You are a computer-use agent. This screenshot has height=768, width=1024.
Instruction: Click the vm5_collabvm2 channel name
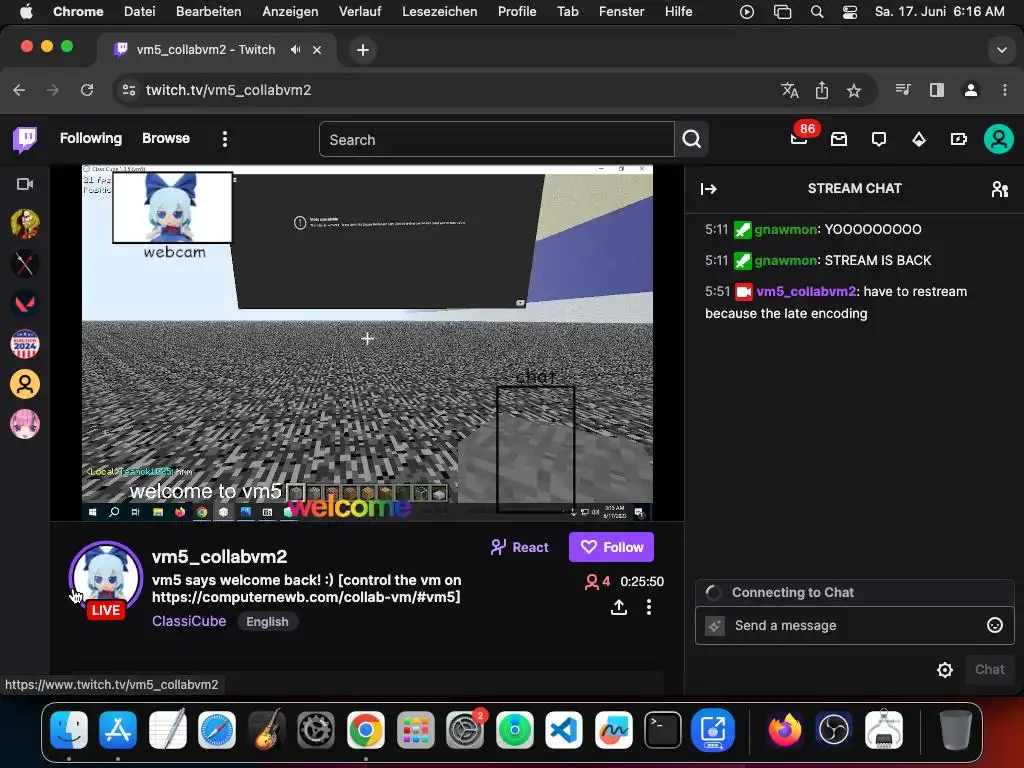click(x=219, y=556)
